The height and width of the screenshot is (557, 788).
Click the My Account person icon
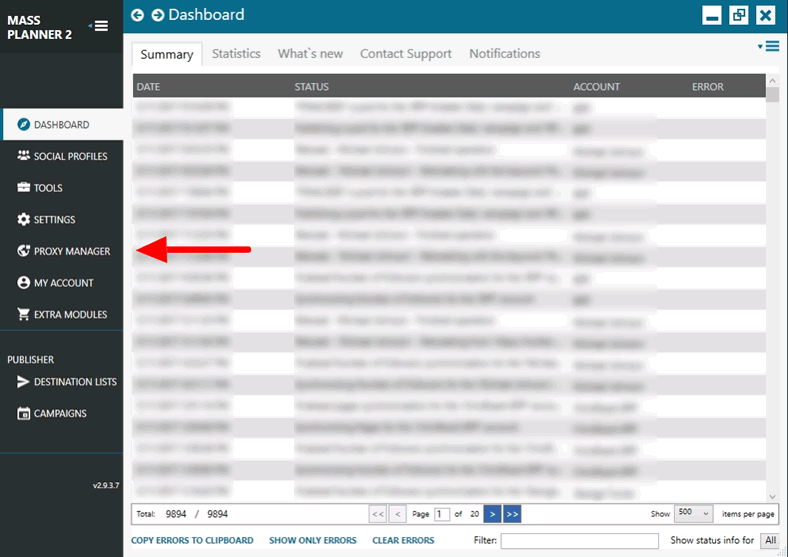point(24,283)
